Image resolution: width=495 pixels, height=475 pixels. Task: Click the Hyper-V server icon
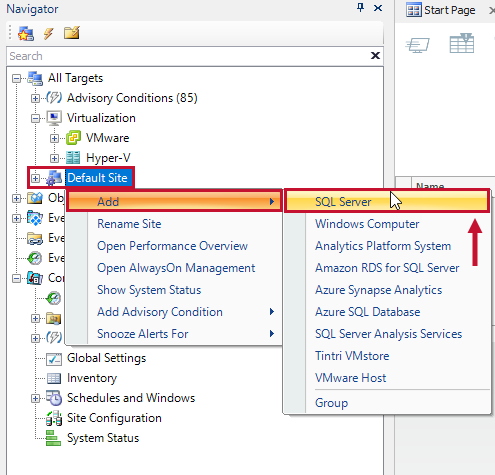pos(73,158)
